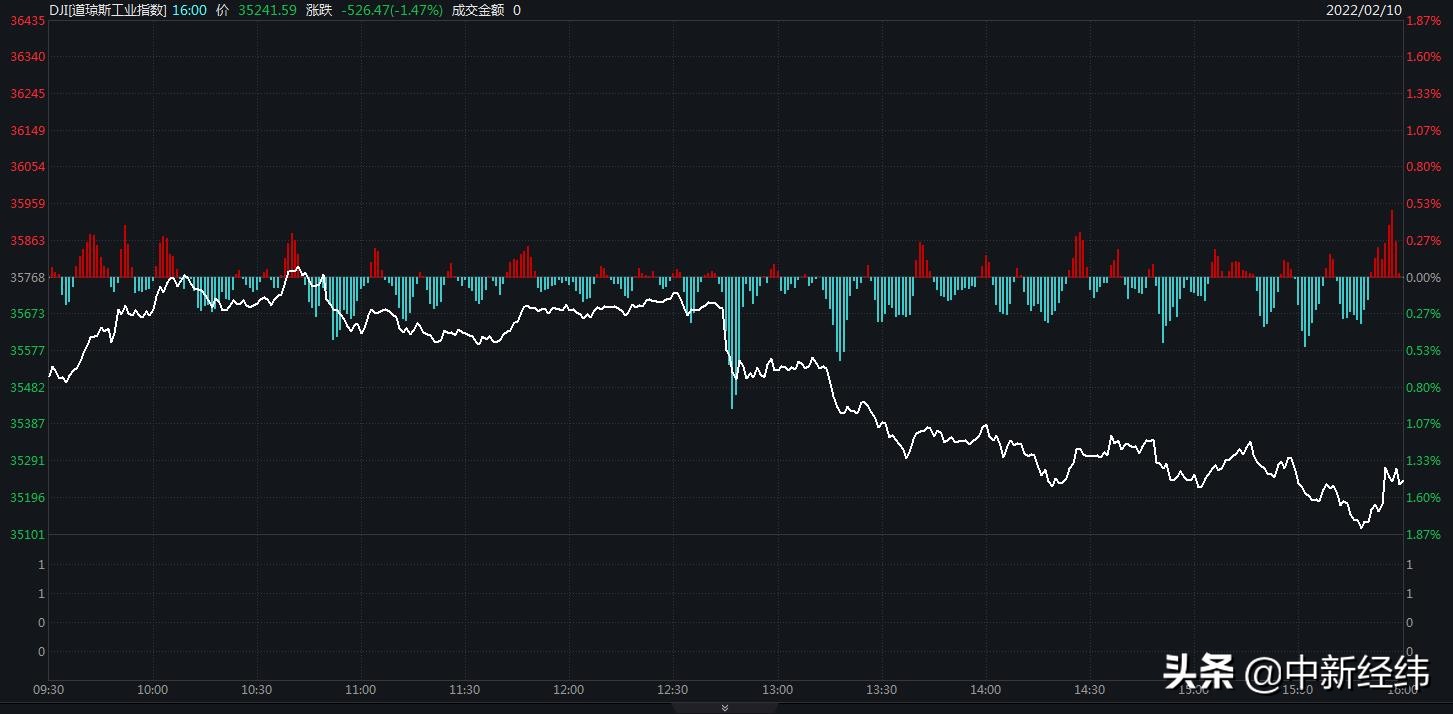The height and width of the screenshot is (714, 1453).
Task: Click the 35959 price axis label
Action: click(x=27, y=204)
